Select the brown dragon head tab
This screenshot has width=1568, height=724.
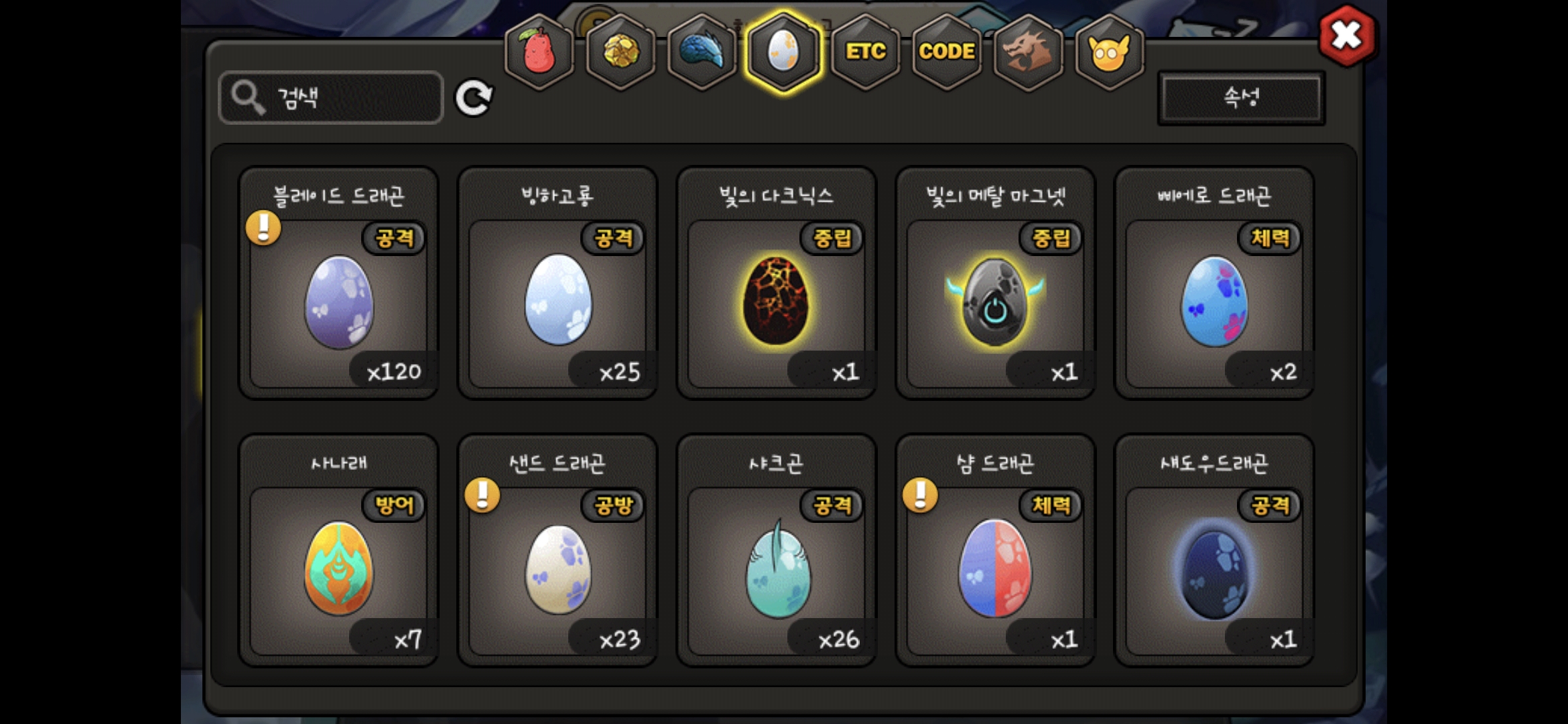pos(1028,52)
